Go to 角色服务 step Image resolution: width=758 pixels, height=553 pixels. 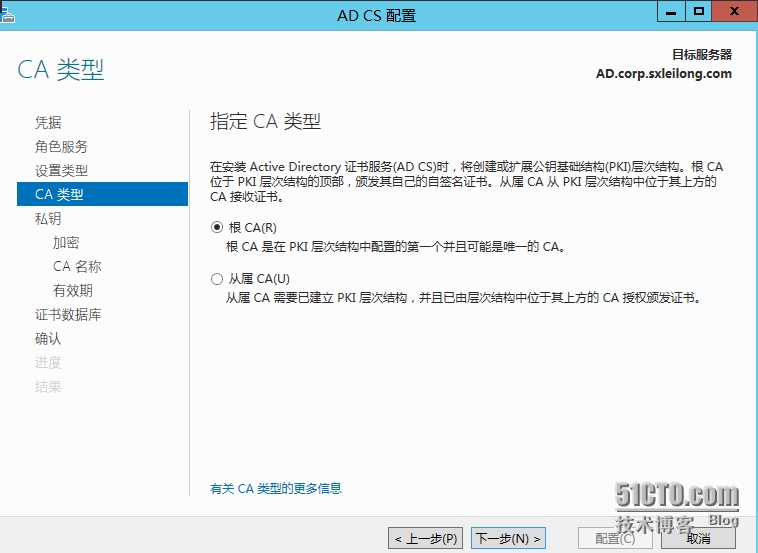(x=61, y=146)
